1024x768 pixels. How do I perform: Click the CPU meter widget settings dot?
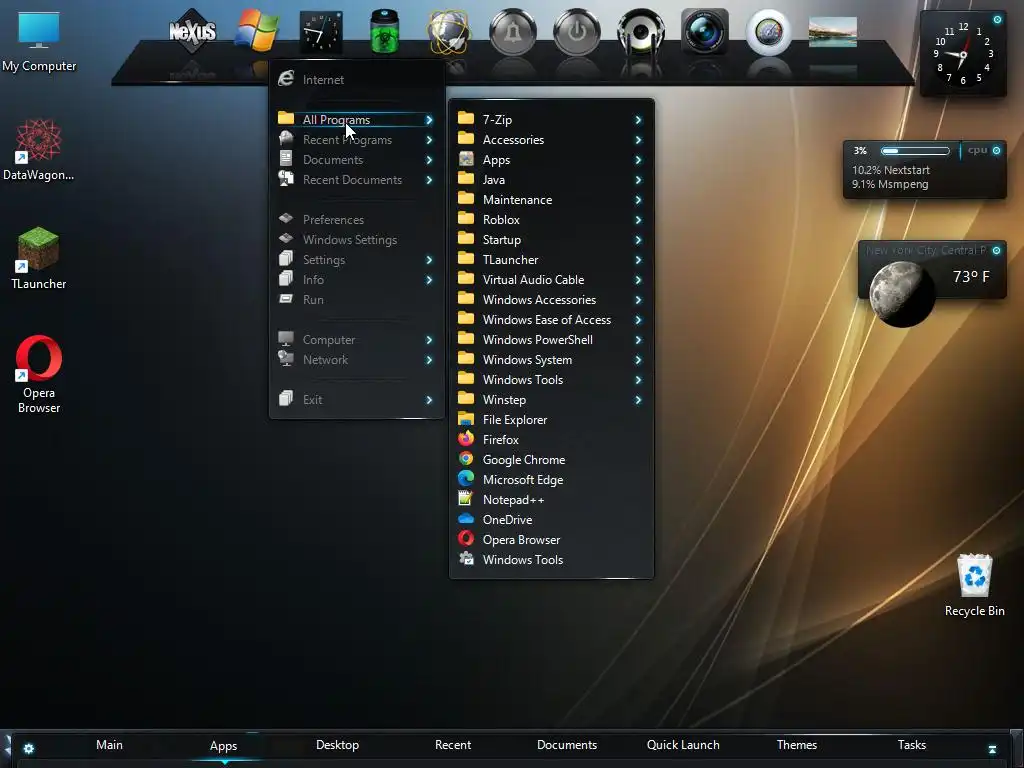[997, 150]
